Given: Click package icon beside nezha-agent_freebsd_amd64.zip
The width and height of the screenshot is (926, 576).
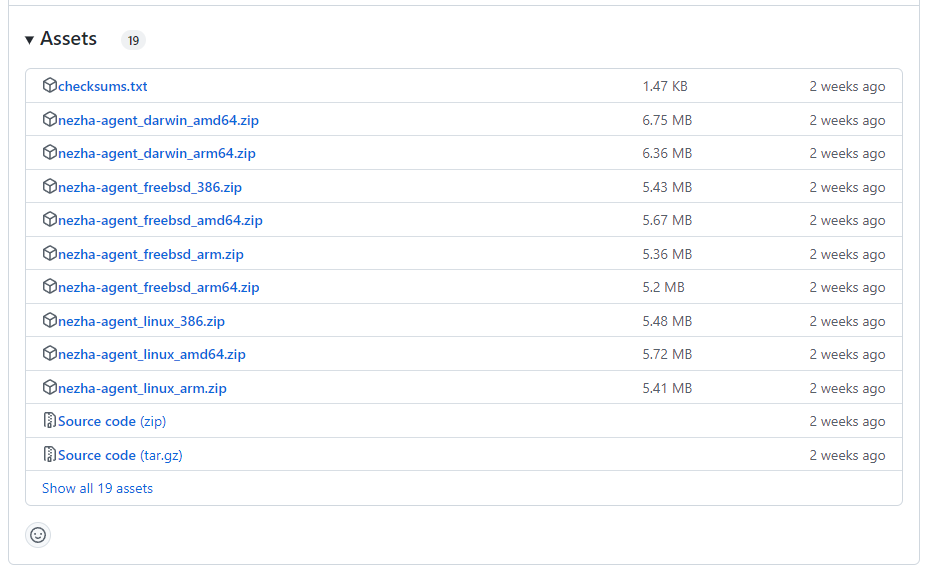Looking at the screenshot, I should point(50,219).
